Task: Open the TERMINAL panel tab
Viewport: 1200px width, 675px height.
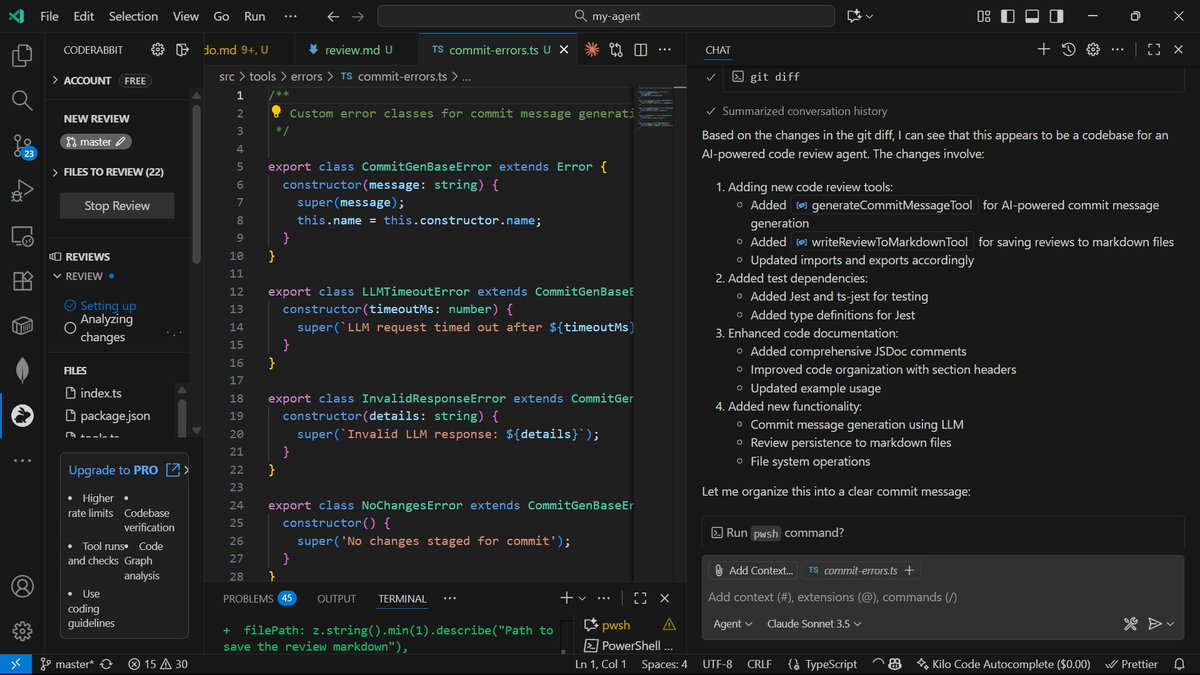Action: [x=402, y=598]
